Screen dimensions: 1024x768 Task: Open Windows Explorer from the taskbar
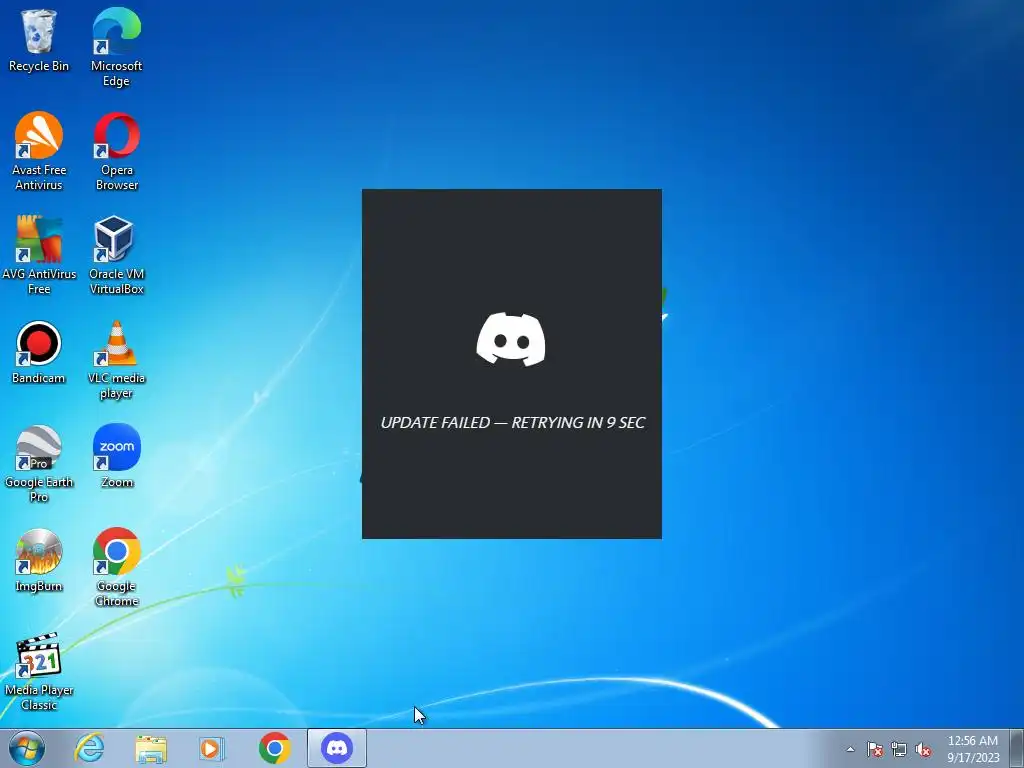coord(151,748)
